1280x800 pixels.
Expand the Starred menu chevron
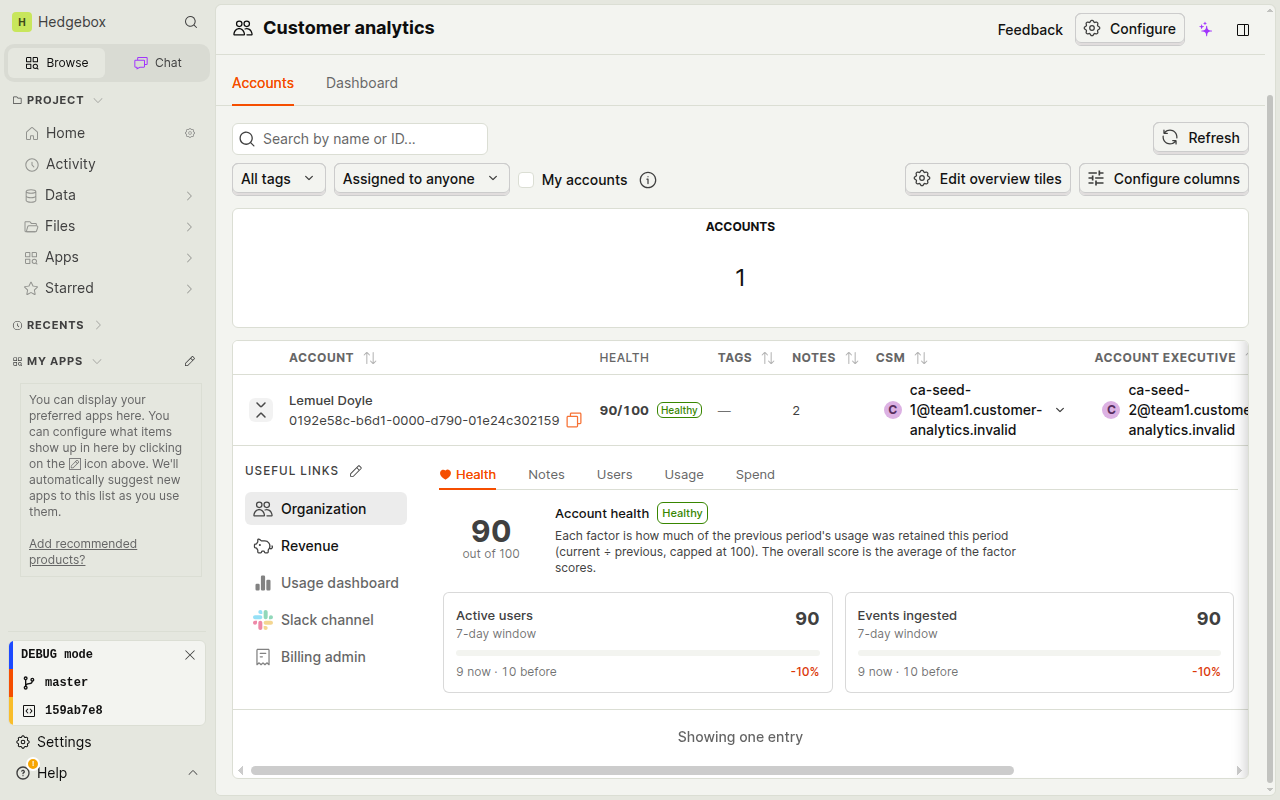[x=189, y=289]
